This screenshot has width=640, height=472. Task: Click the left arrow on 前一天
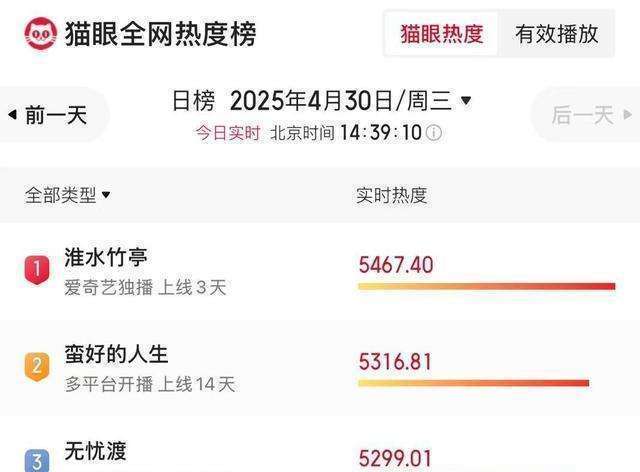coord(13,114)
